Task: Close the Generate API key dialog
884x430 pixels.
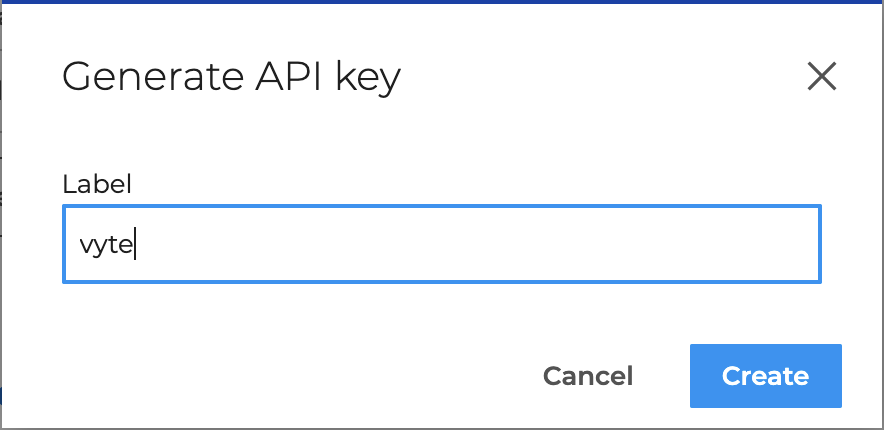Action: tap(821, 77)
